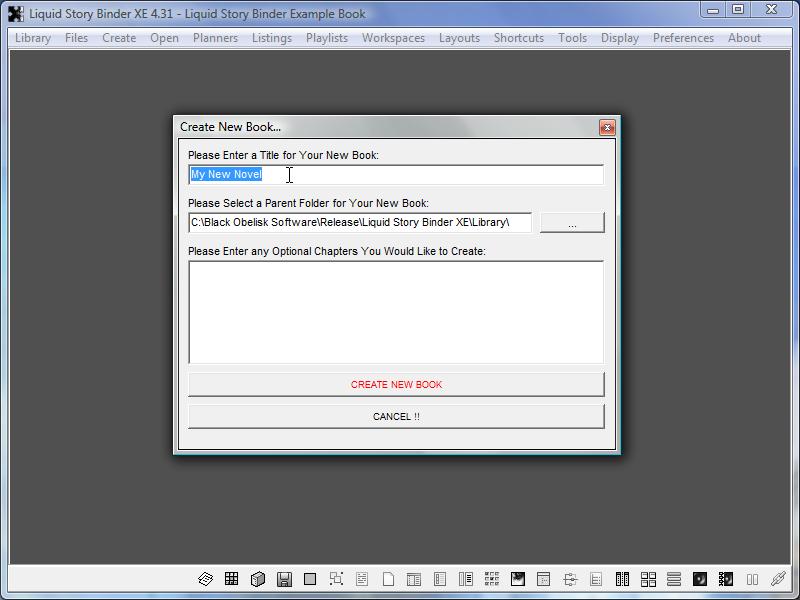This screenshot has width=800, height=600.
Task: Click the 3x3 grid icon in bottom toolbar
Action: [x=231, y=579]
